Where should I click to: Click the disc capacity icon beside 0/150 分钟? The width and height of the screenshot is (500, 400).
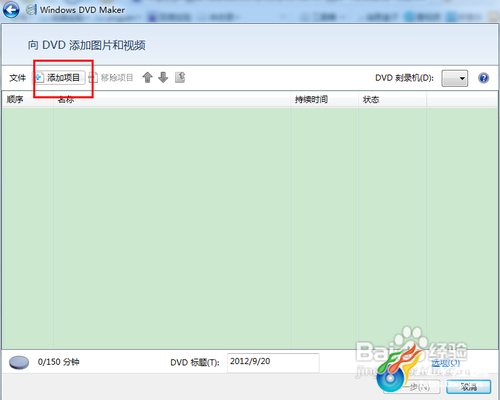(x=19, y=362)
